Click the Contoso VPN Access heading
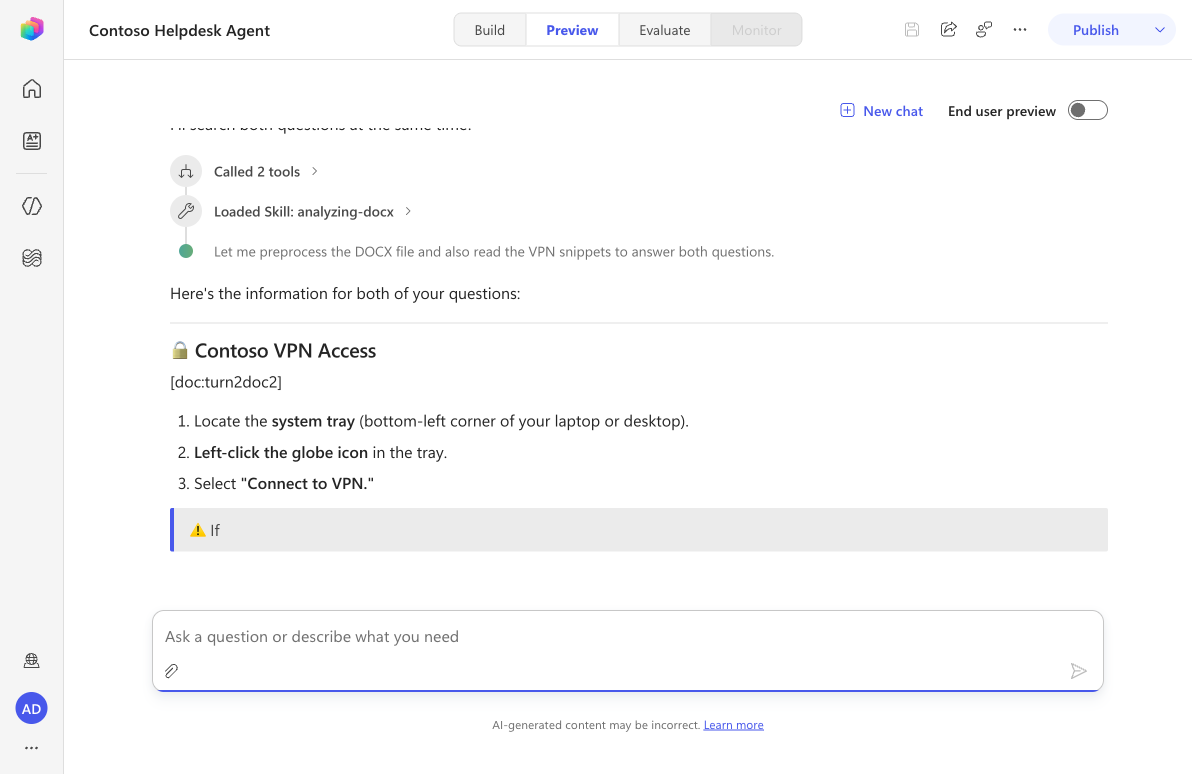Screen dimensions: 1192x774 point(285,351)
